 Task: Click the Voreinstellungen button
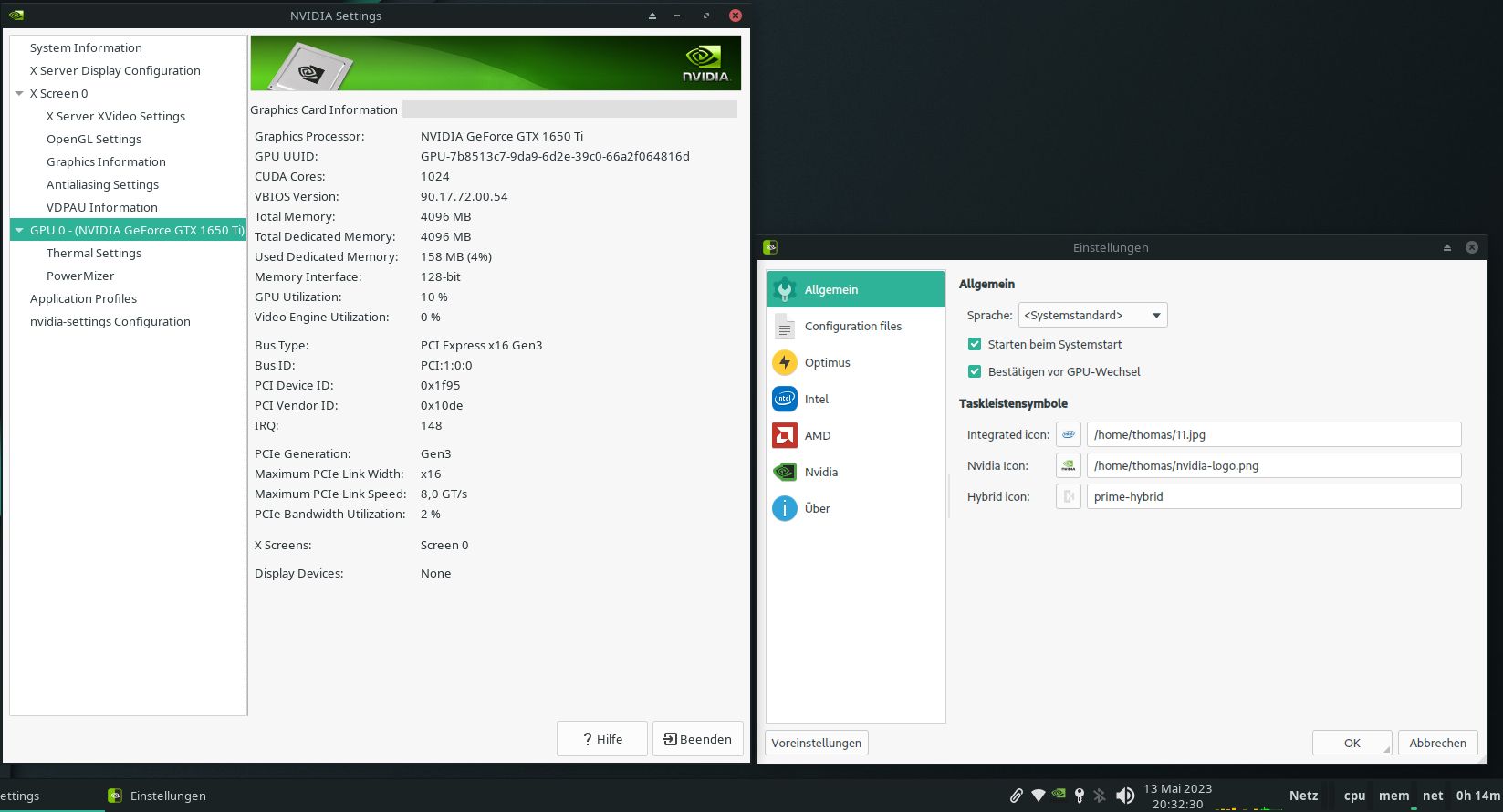point(816,743)
